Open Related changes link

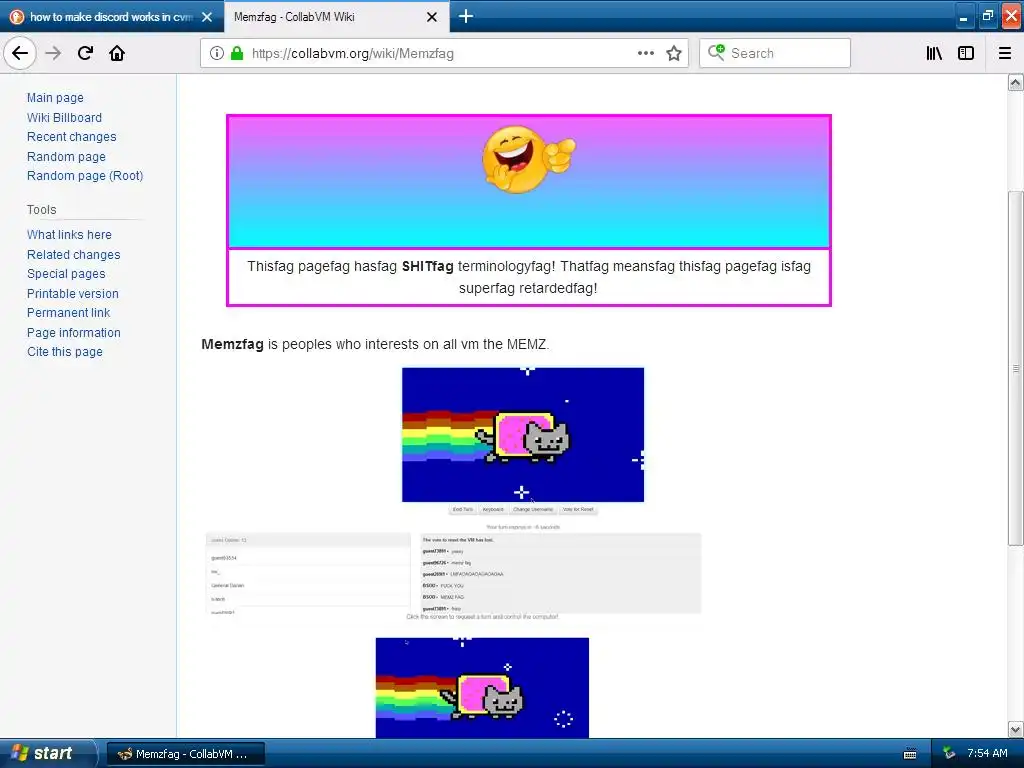click(x=73, y=255)
